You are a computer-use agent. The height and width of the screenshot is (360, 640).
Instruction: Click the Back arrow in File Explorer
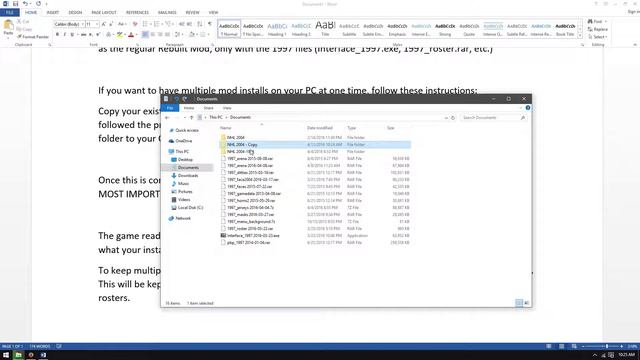click(x=167, y=118)
